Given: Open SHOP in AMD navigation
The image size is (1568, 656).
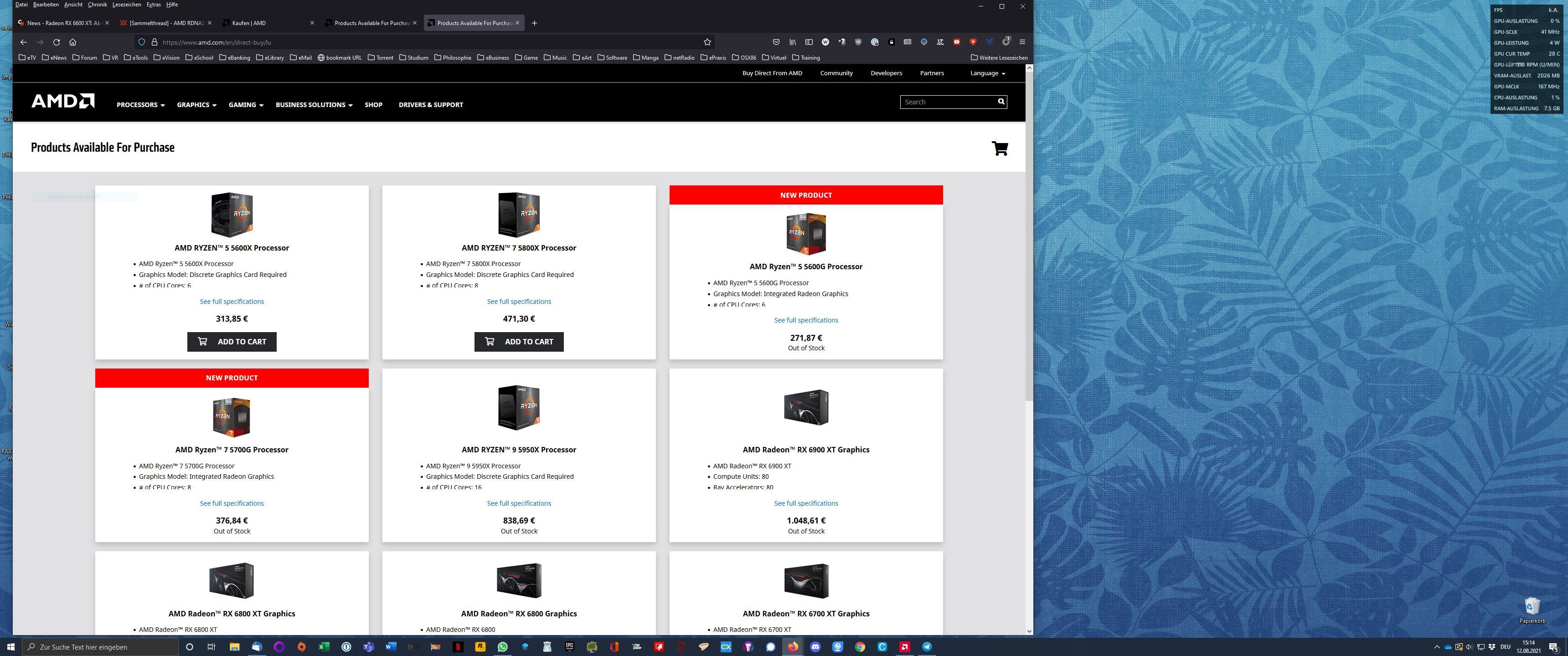Looking at the screenshot, I should click(x=373, y=105).
